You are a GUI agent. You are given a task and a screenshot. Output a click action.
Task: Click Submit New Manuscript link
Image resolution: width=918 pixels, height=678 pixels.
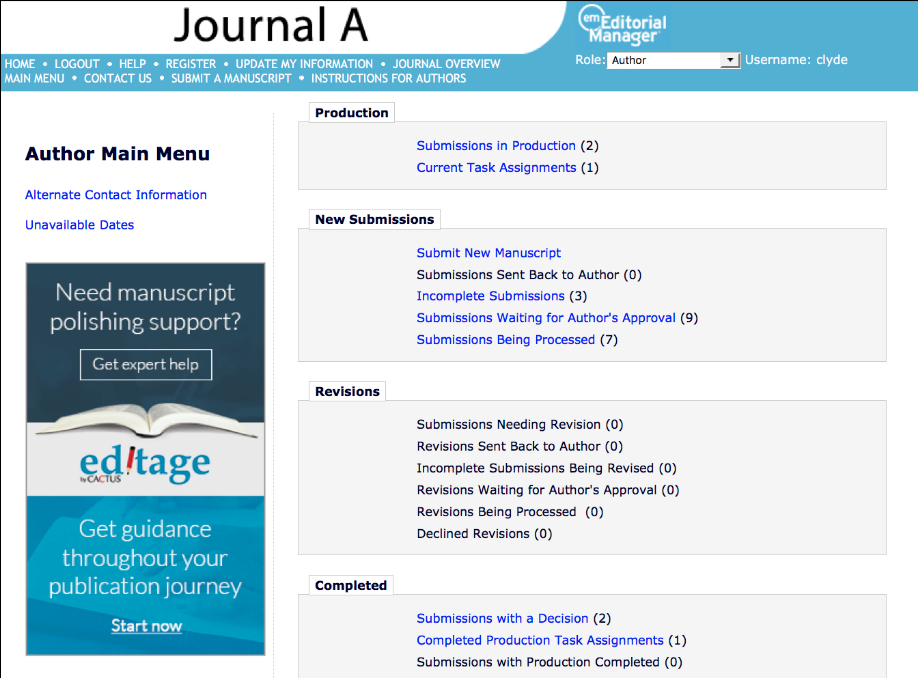[489, 253]
